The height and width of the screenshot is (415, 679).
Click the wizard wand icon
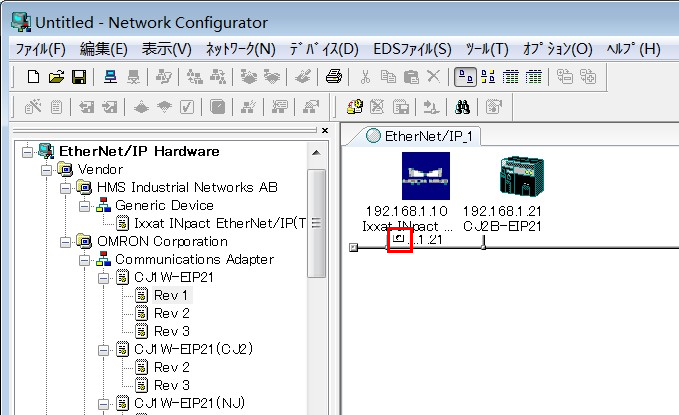pos(33,107)
